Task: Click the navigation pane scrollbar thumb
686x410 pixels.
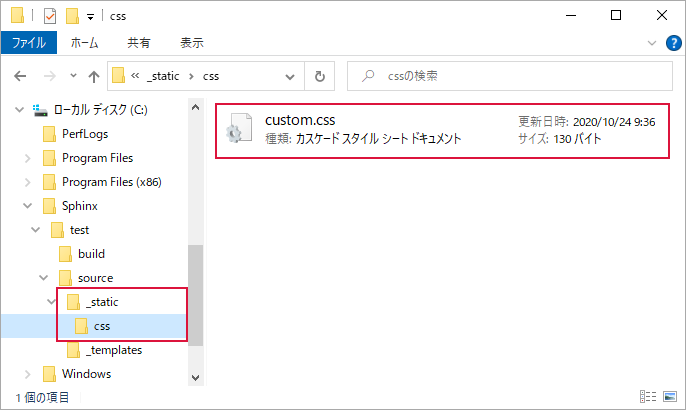Action: coord(196,295)
